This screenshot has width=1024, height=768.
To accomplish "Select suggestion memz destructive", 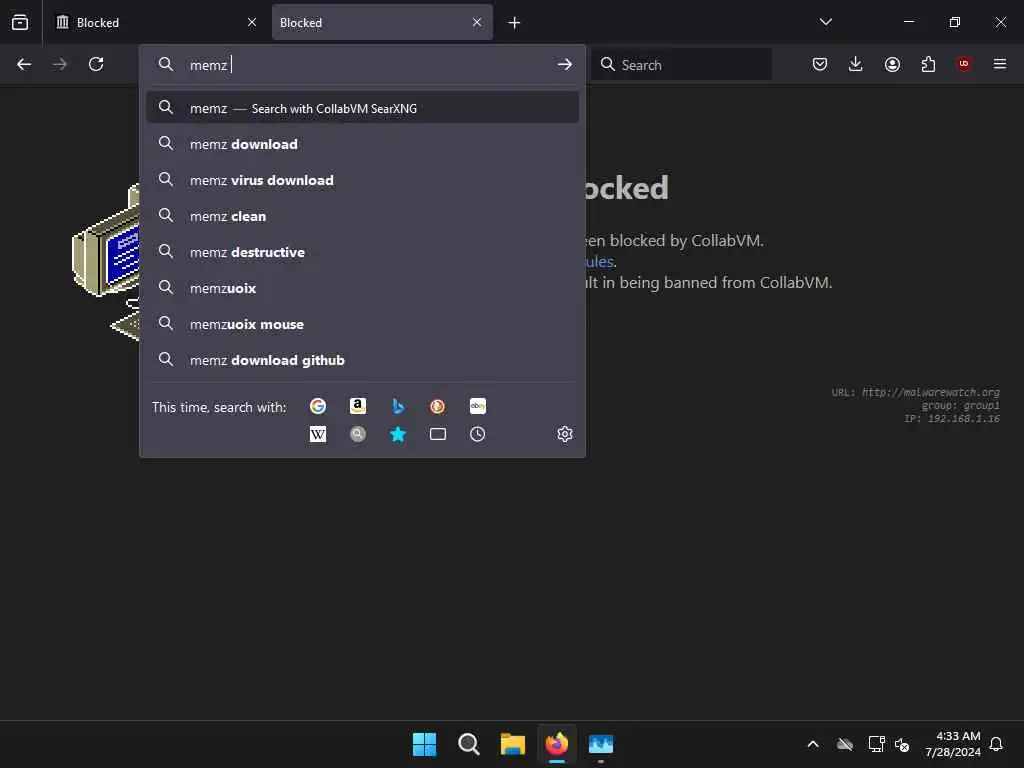I will [x=362, y=251].
